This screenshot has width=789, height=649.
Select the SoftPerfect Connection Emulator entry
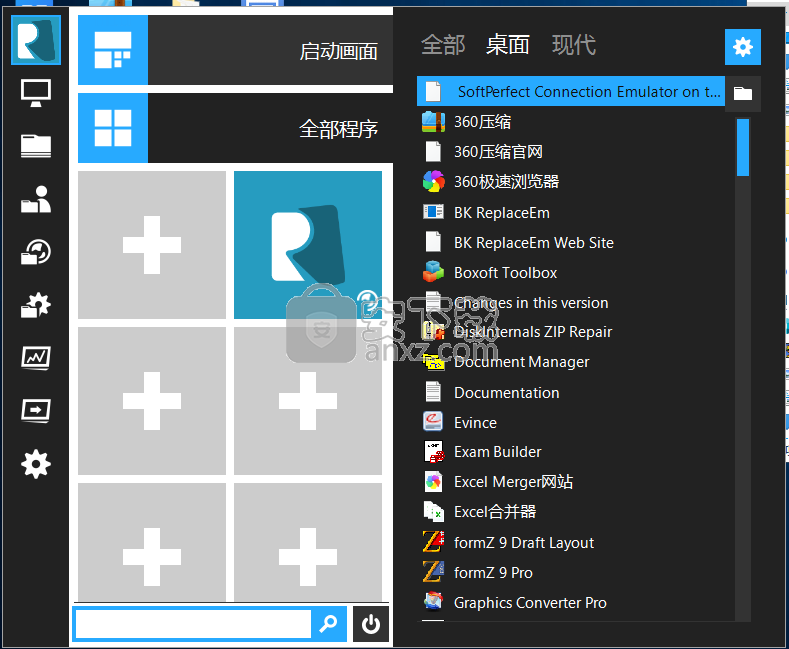(571, 91)
